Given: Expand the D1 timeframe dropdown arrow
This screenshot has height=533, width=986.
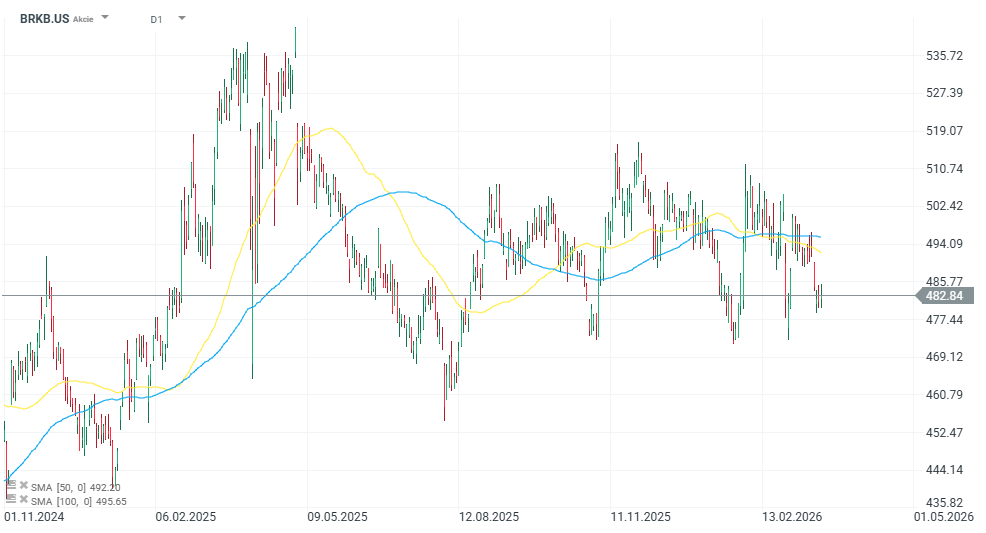Looking at the screenshot, I should pos(181,18).
